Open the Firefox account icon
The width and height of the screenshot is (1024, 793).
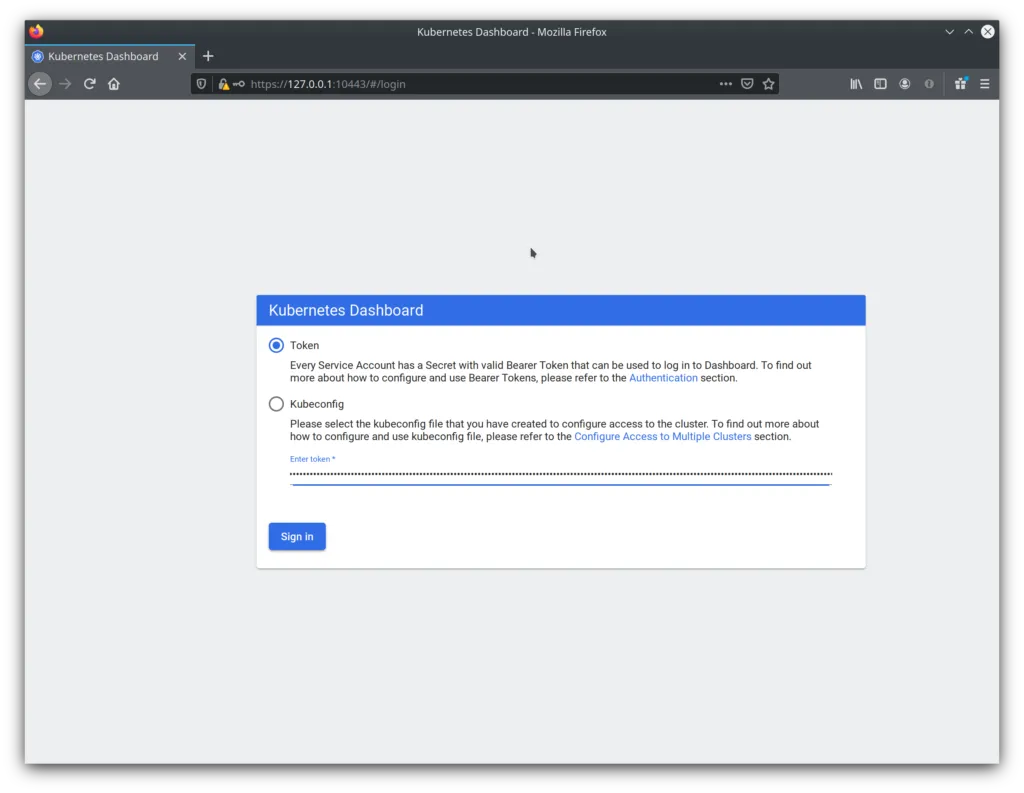(904, 84)
